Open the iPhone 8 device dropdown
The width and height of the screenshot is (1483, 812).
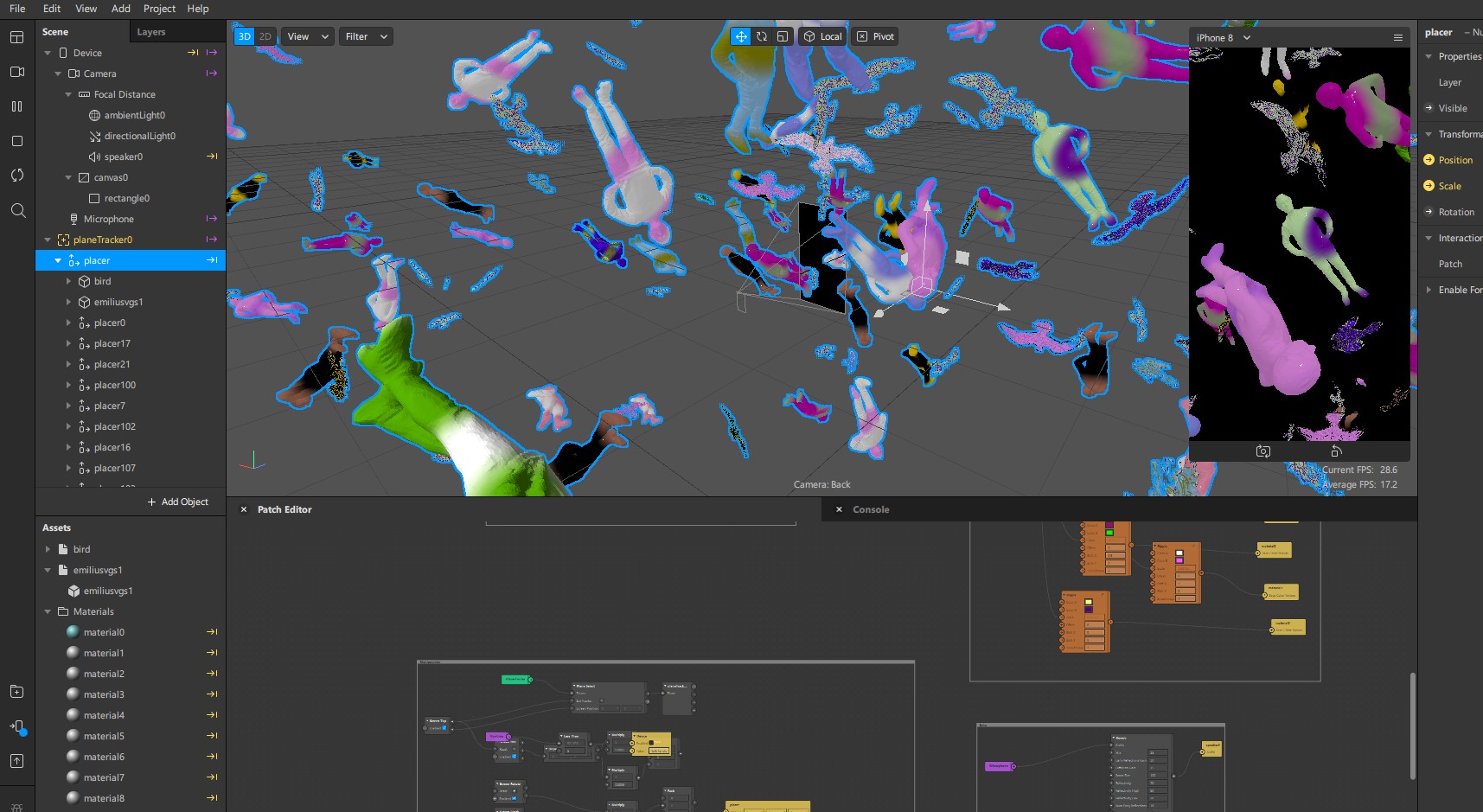click(x=1224, y=38)
